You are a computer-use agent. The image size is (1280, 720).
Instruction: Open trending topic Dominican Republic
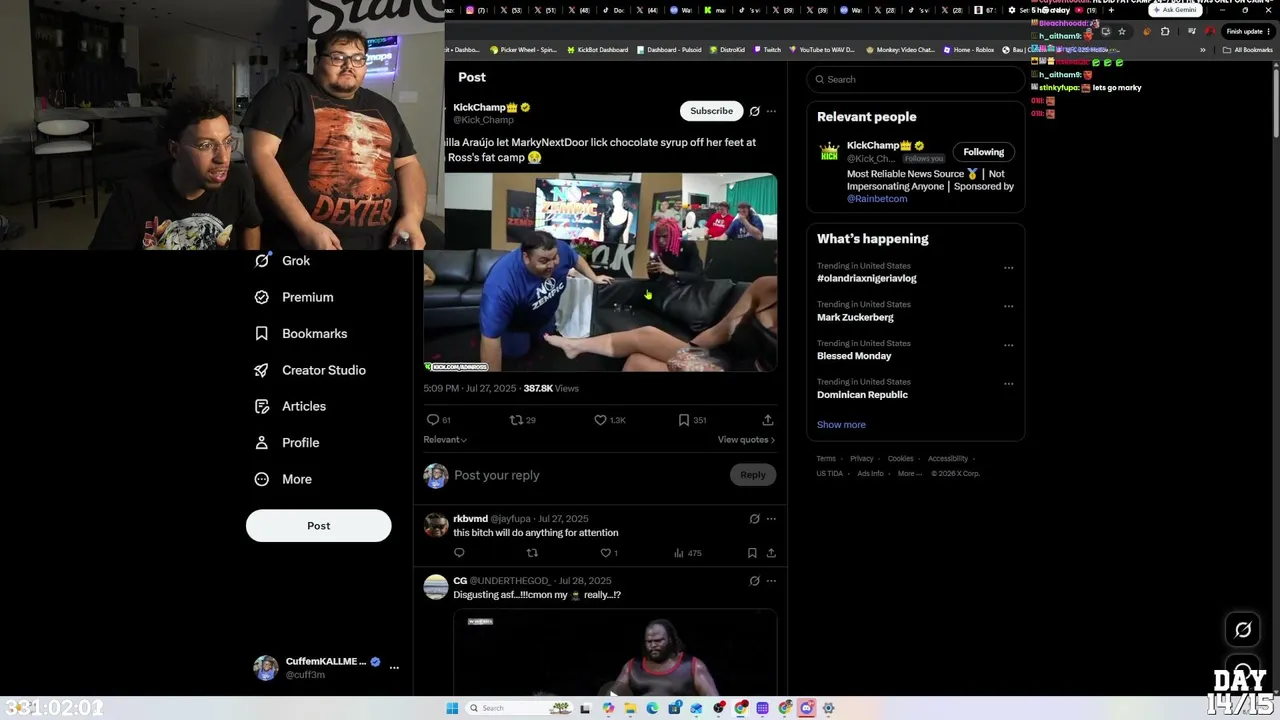pos(862,395)
